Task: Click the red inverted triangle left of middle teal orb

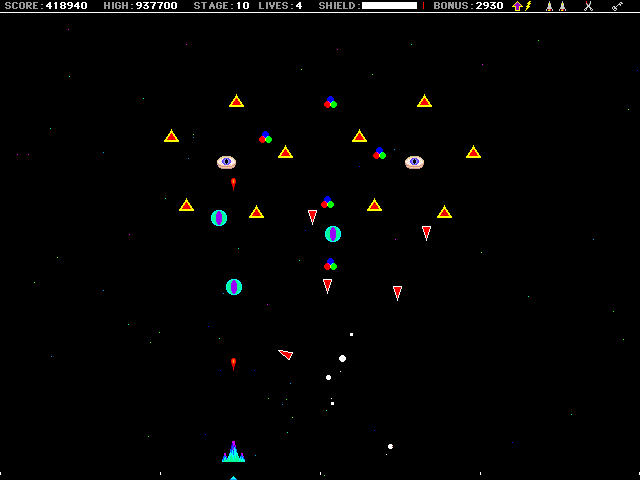Action: pyautogui.click(x=312, y=217)
